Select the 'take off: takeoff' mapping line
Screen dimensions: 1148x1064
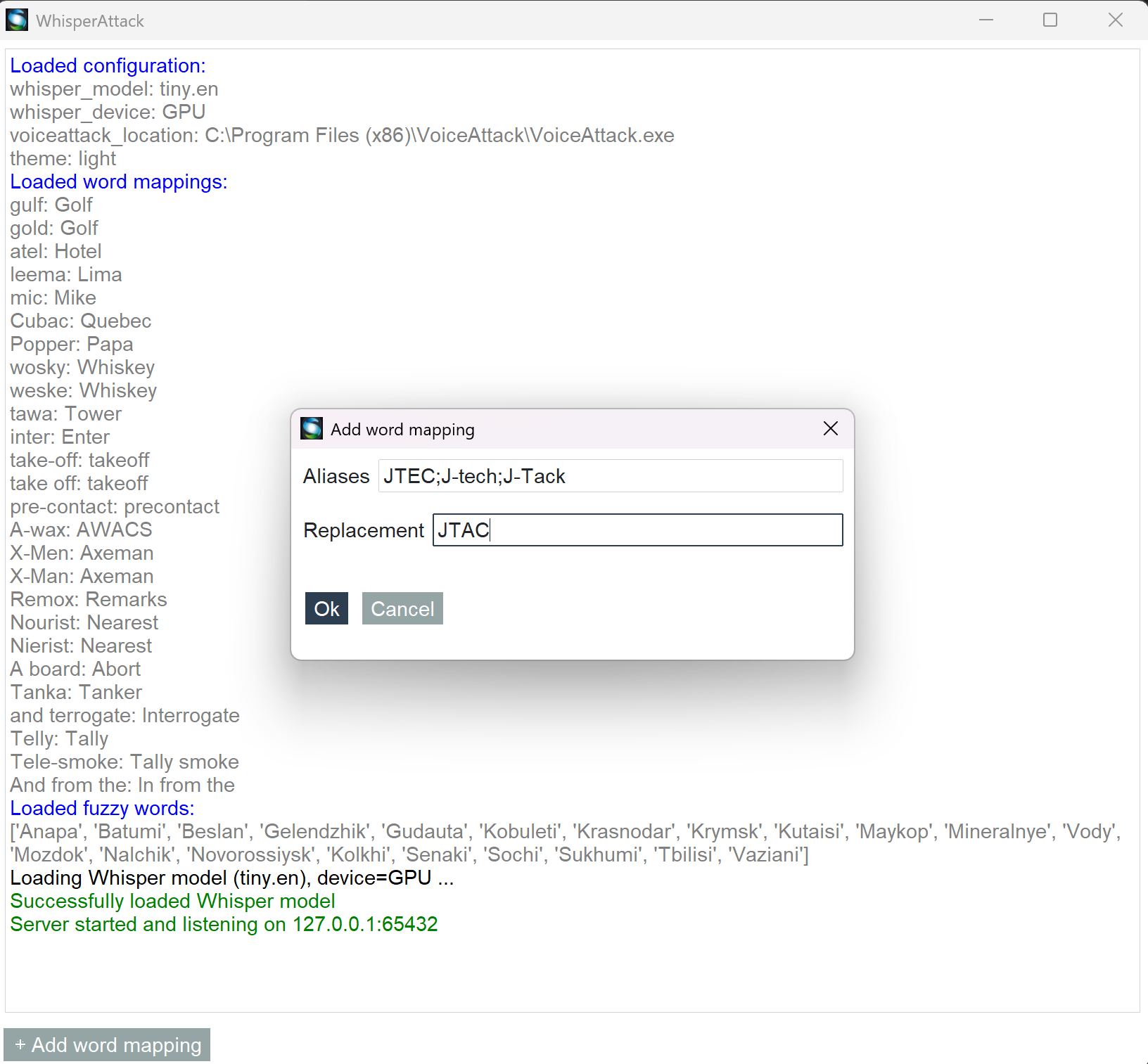pos(79,483)
